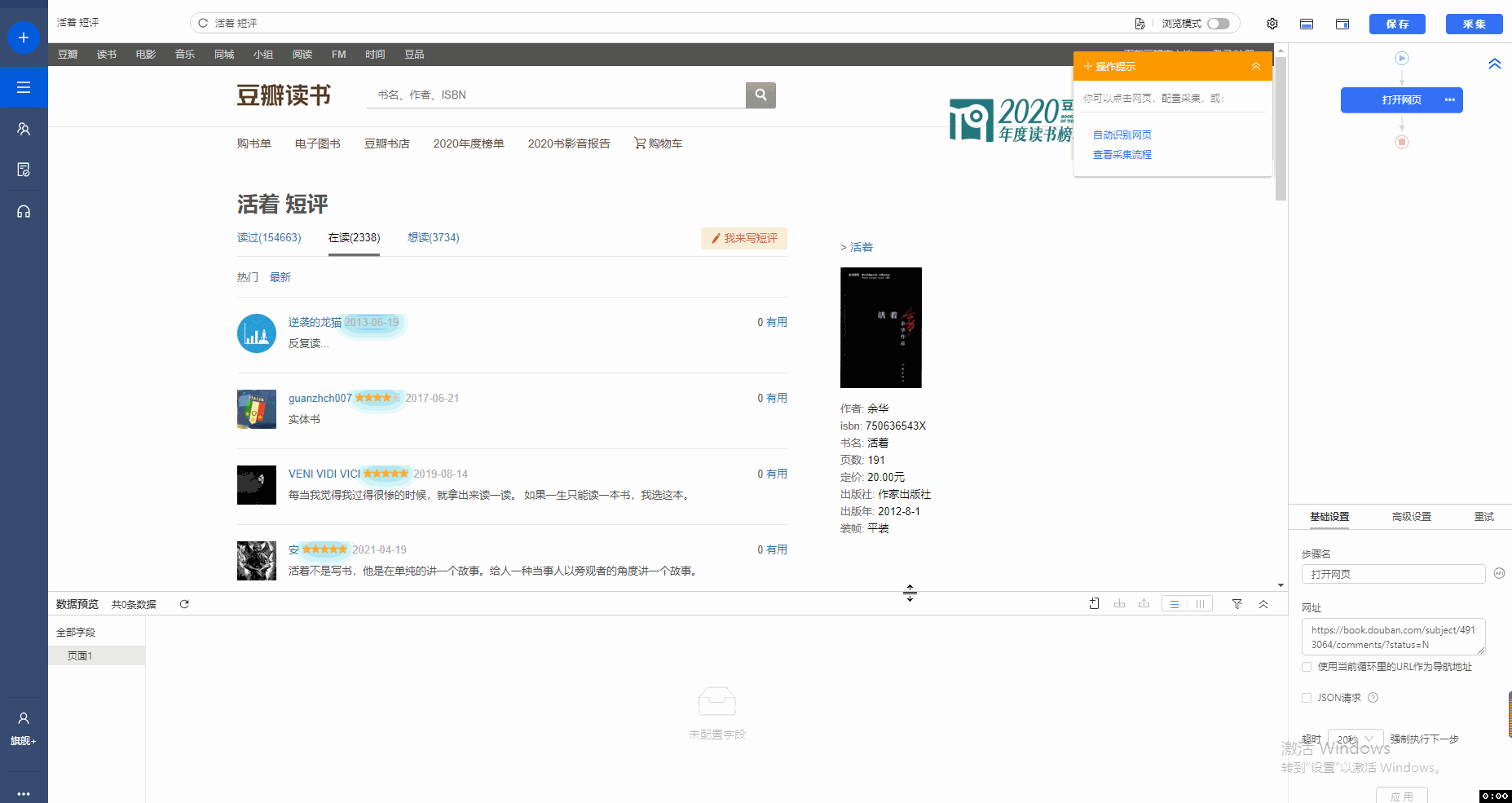Open the task document icon in sidebar
This screenshot has height=803, width=1512.
(24, 170)
